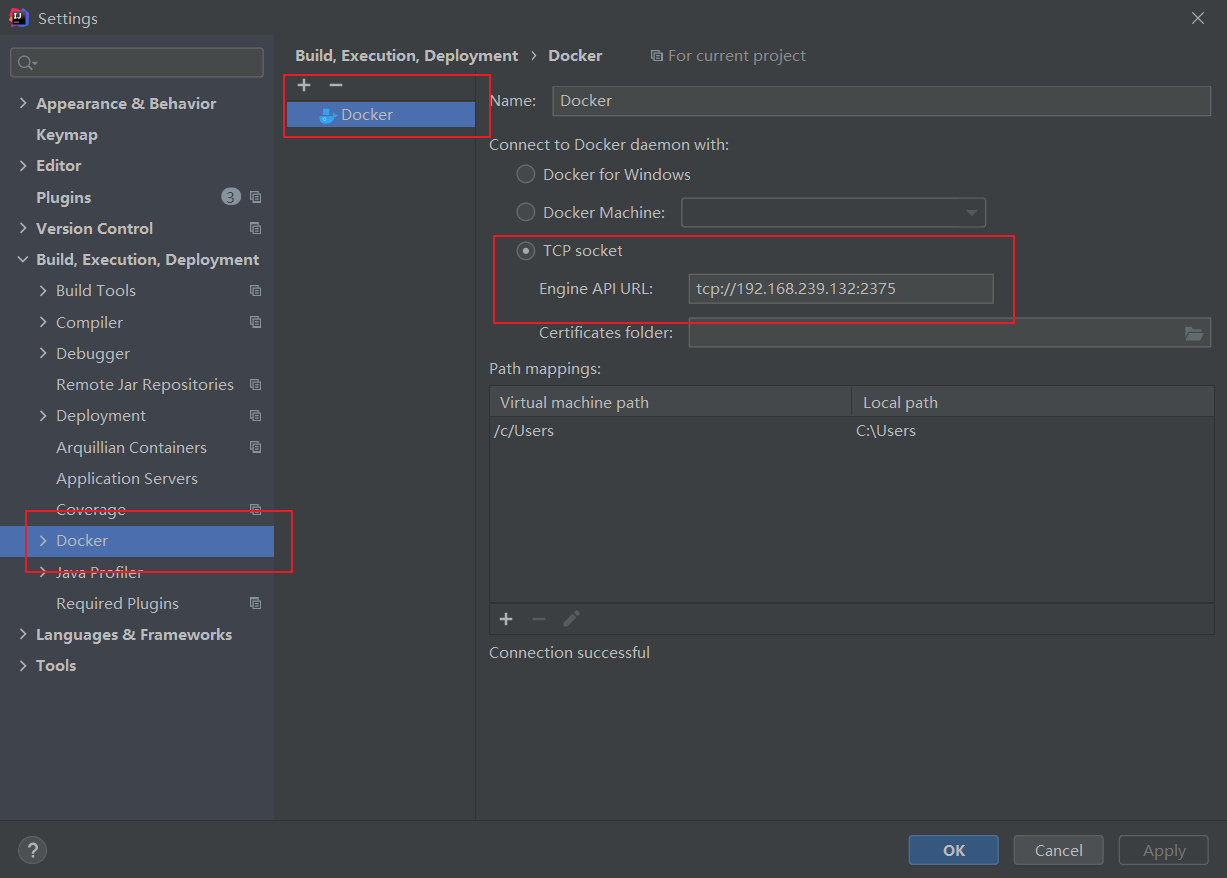
Task: Open Coverage settings page
Action: (x=91, y=509)
